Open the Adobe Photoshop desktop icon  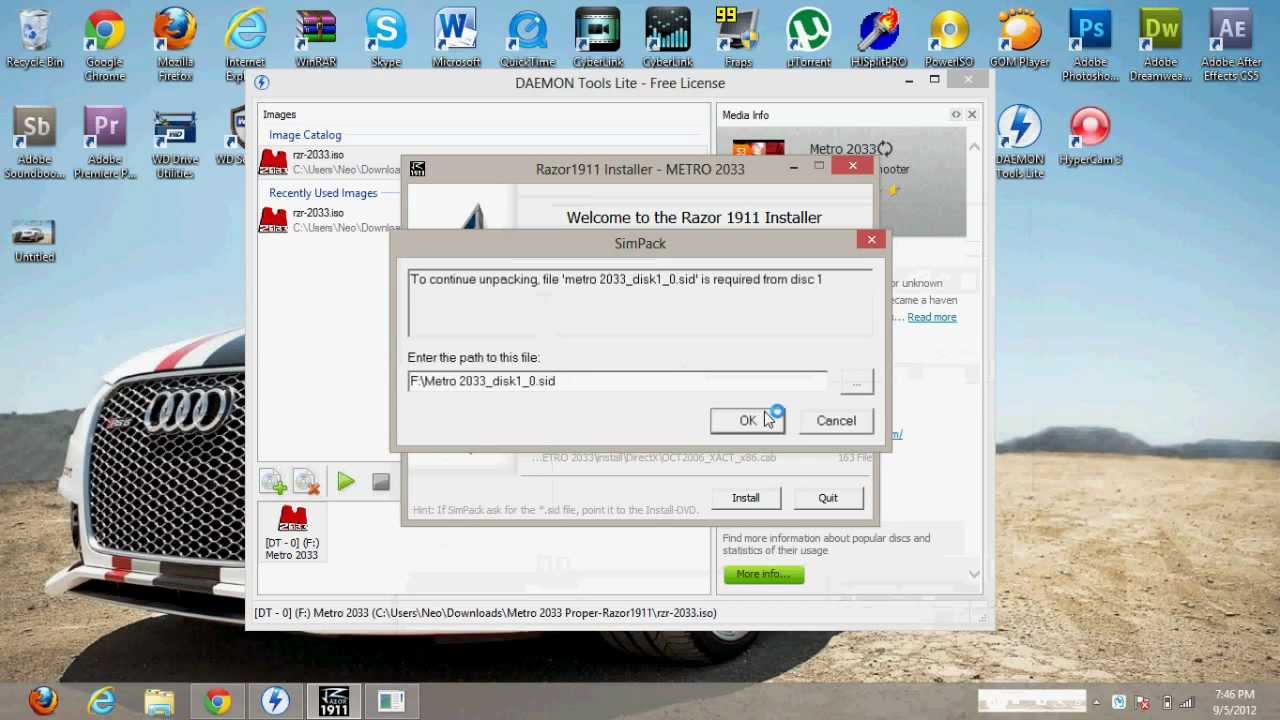[x=1090, y=46]
